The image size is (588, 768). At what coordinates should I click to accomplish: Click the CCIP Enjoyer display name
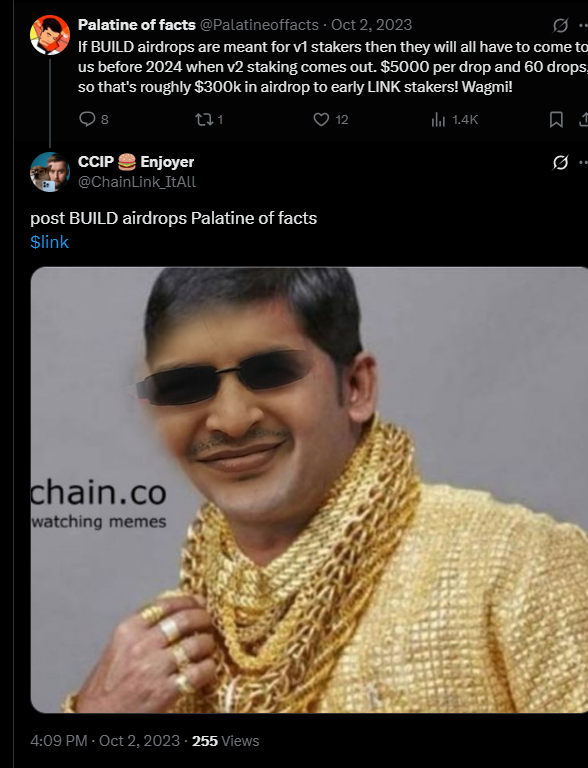pyautogui.click(x=136, y=162)
